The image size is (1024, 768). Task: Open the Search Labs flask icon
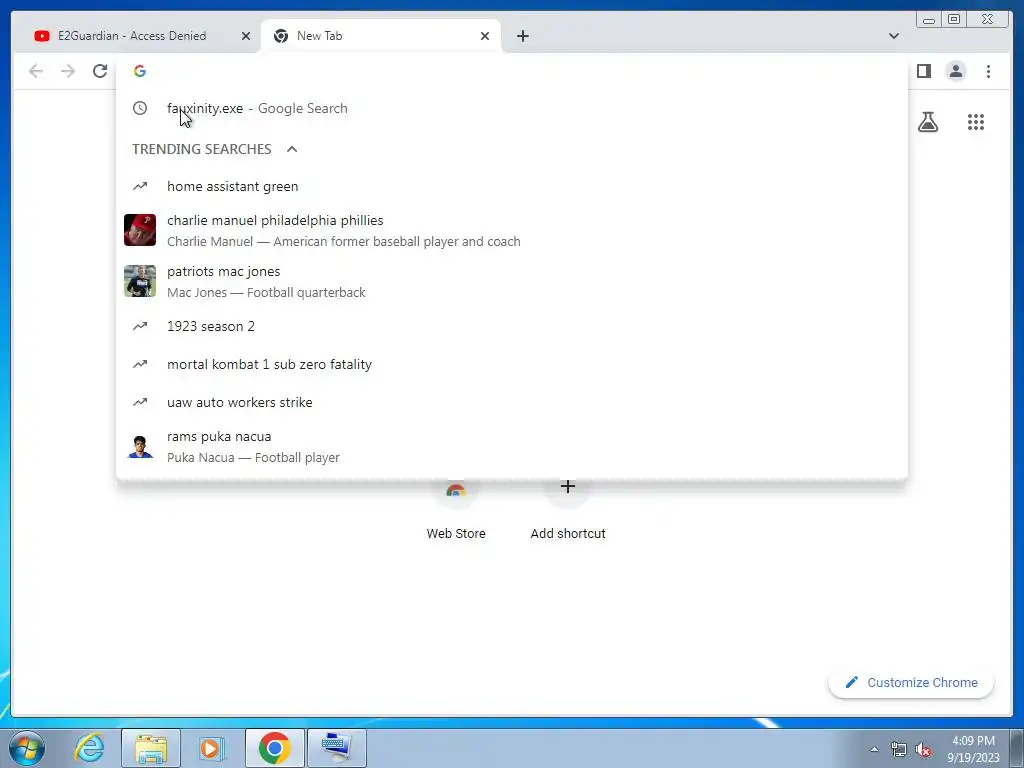click(927, 122)
